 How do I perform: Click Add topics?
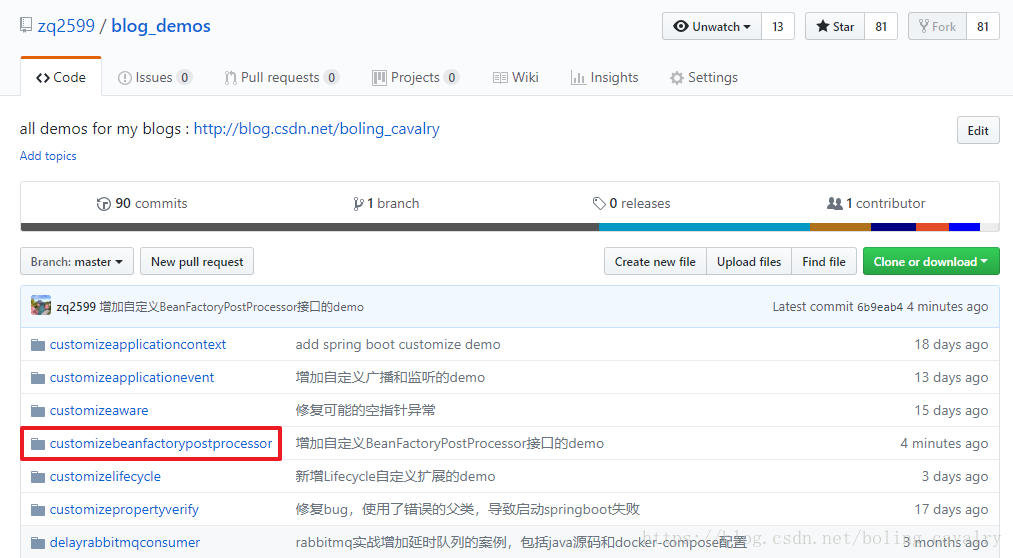(48, 156)
